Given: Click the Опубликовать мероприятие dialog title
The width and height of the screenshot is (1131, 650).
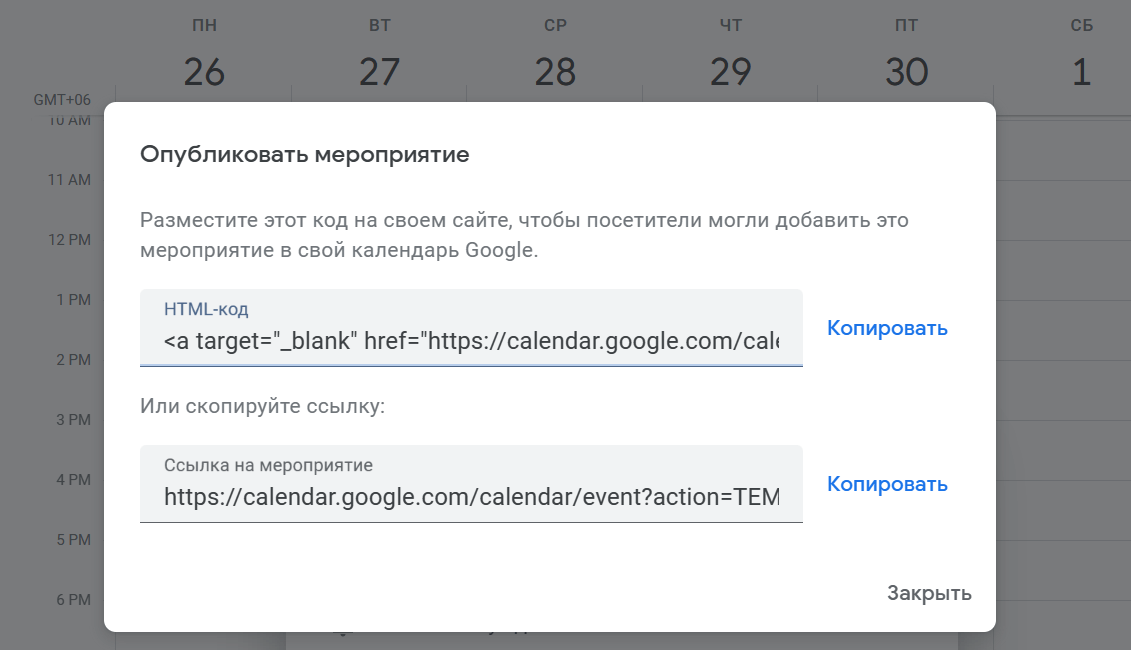Looking at the screenshot, I should pyautogui.click(x=304, y=154).
